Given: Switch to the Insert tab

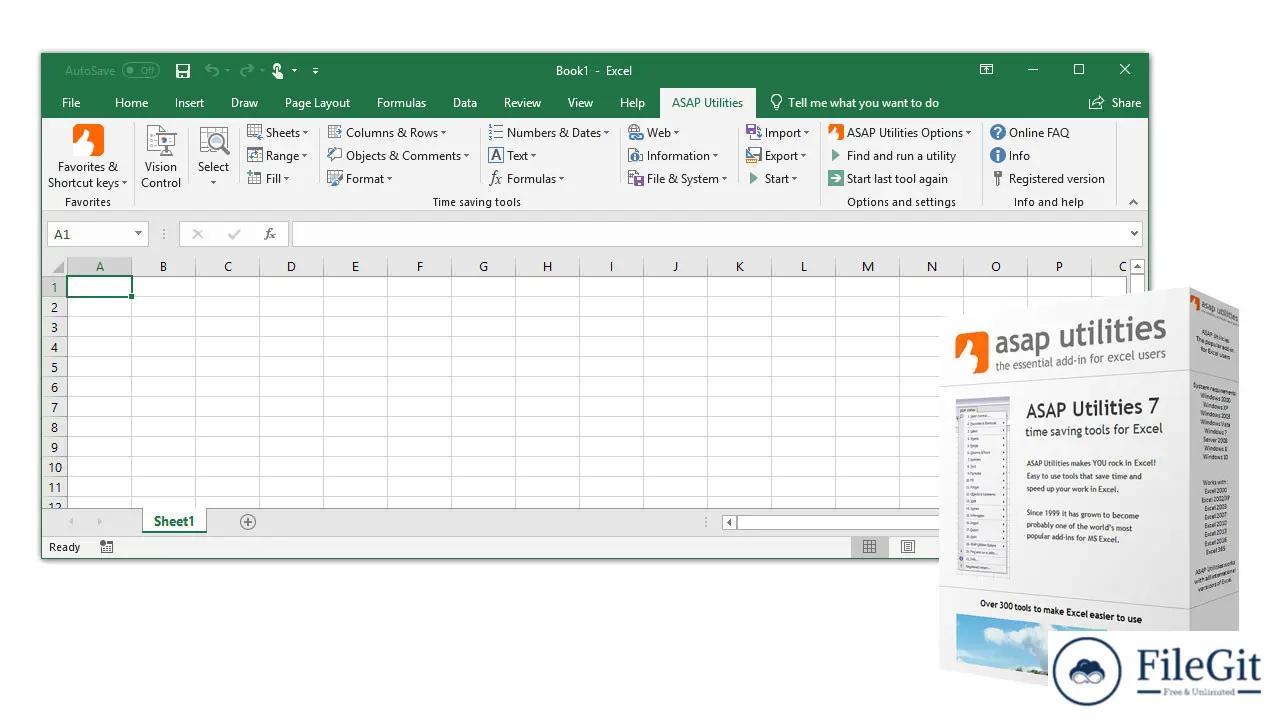Looking at the screenshot, I should tap(189, 103).
